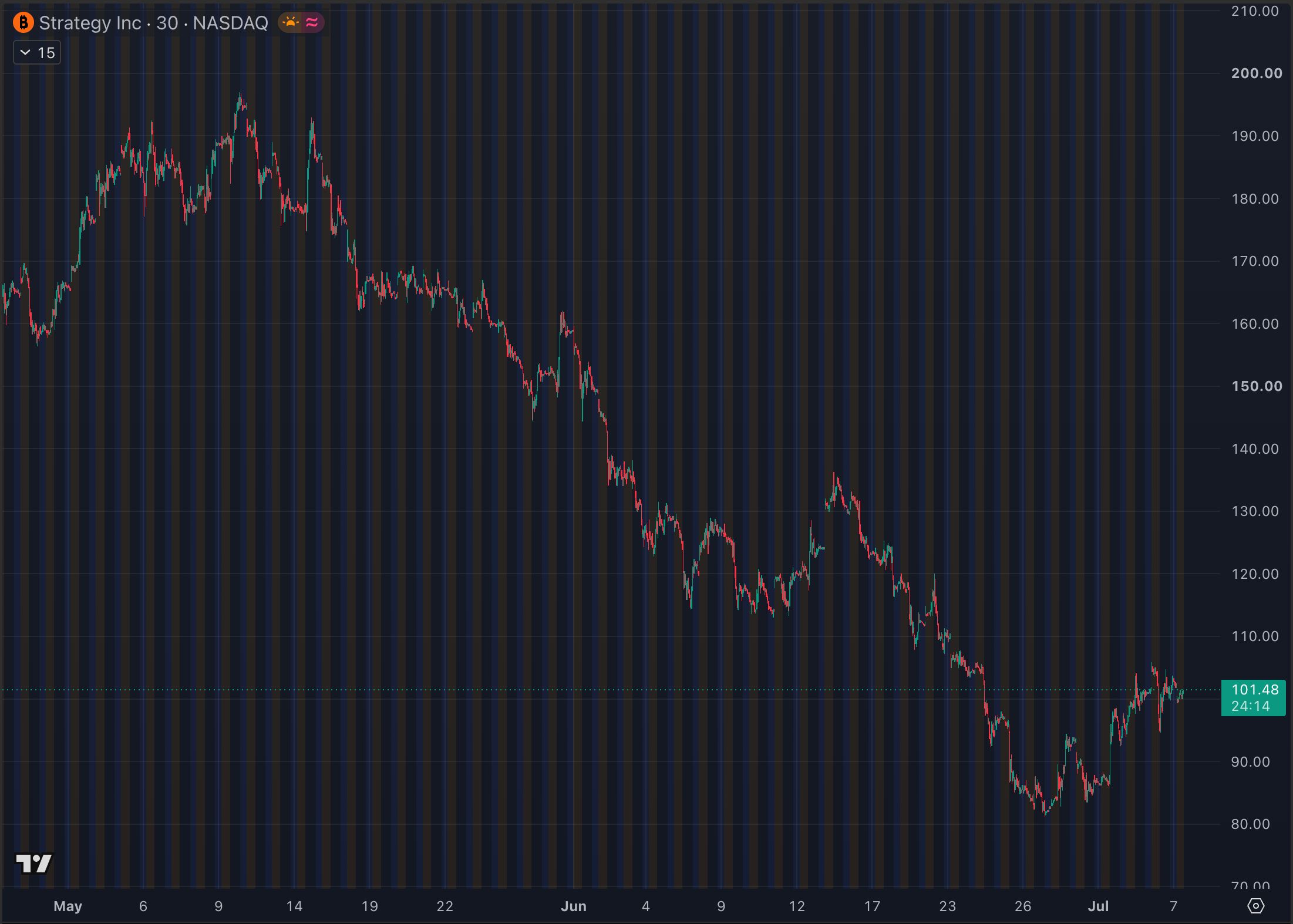This screenshot has height=924, width=1293.
Task: Pick the 170.00 level on the price scale
Action: tap(1255, 261)
